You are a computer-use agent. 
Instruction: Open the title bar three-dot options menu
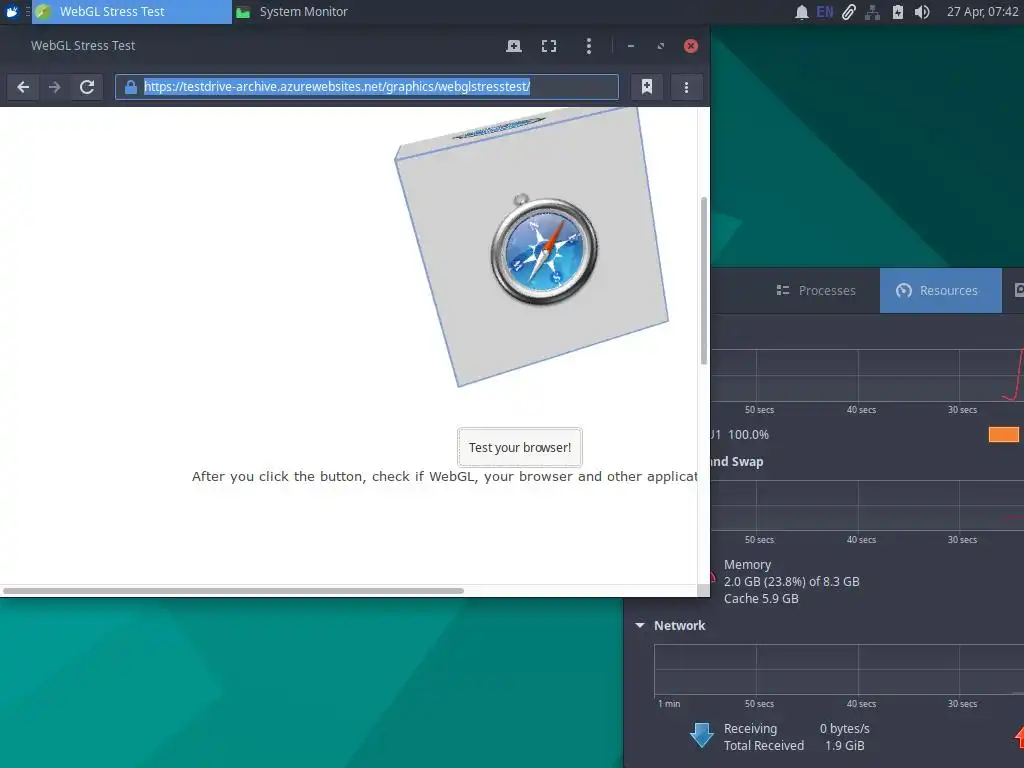click(x=588, y=46)
